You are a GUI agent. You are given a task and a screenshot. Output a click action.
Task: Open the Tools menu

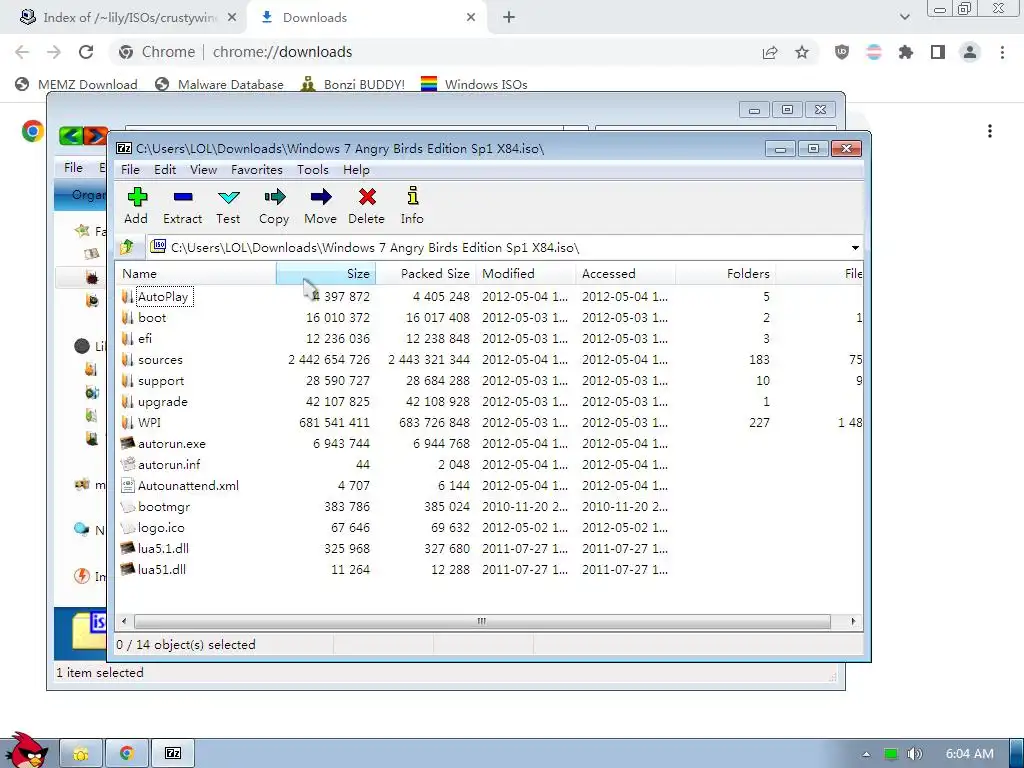[x=313, y=170]
